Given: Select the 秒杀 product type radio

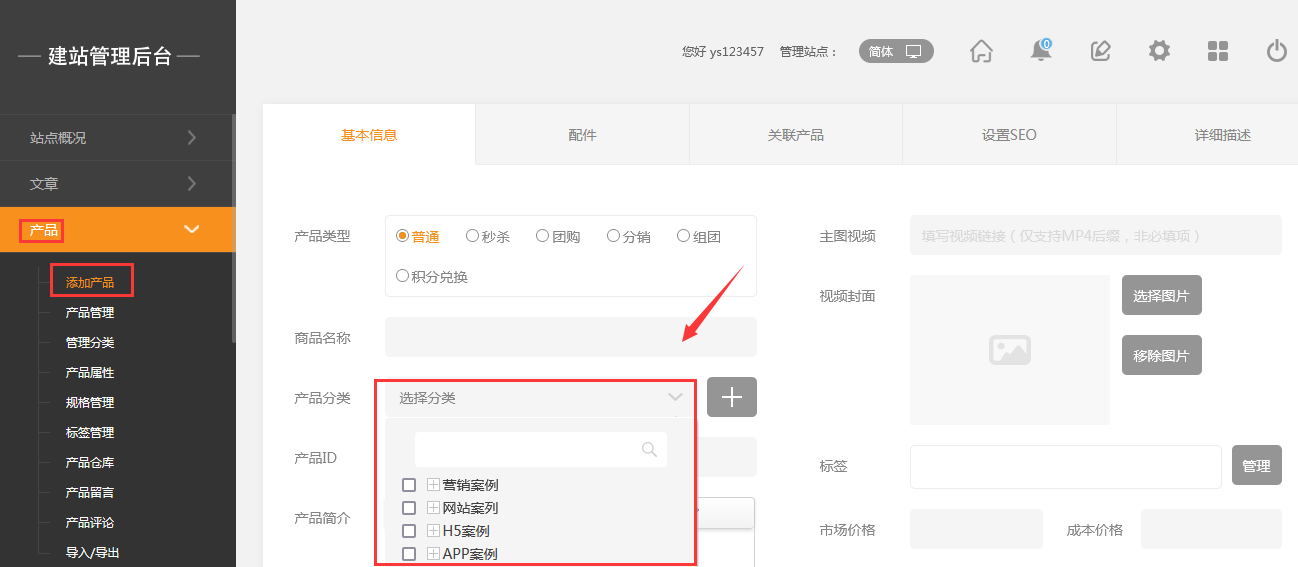Looking at the screenshot, I should tap(473, 237).
